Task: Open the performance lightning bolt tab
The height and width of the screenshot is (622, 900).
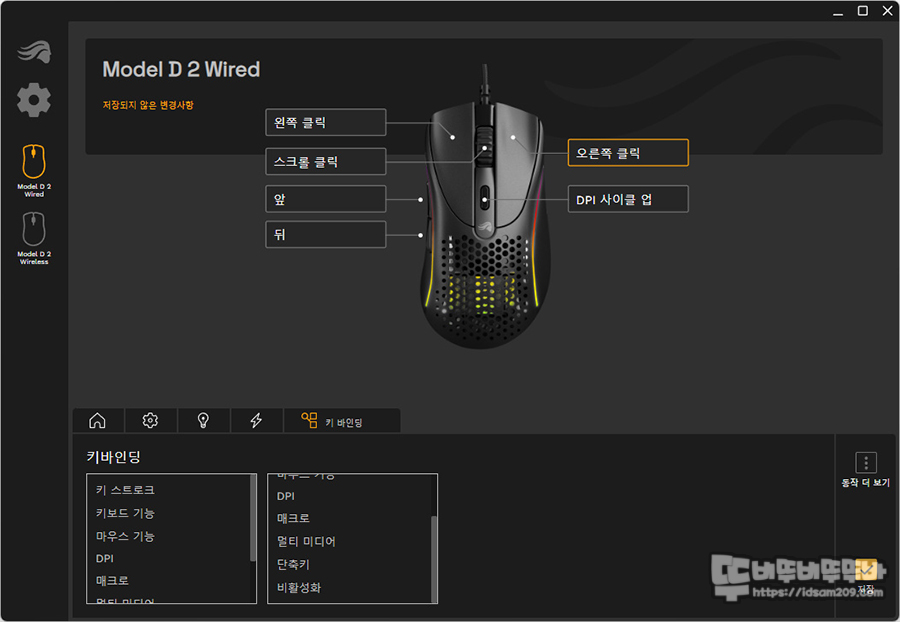Action: [x=256, y=421]
